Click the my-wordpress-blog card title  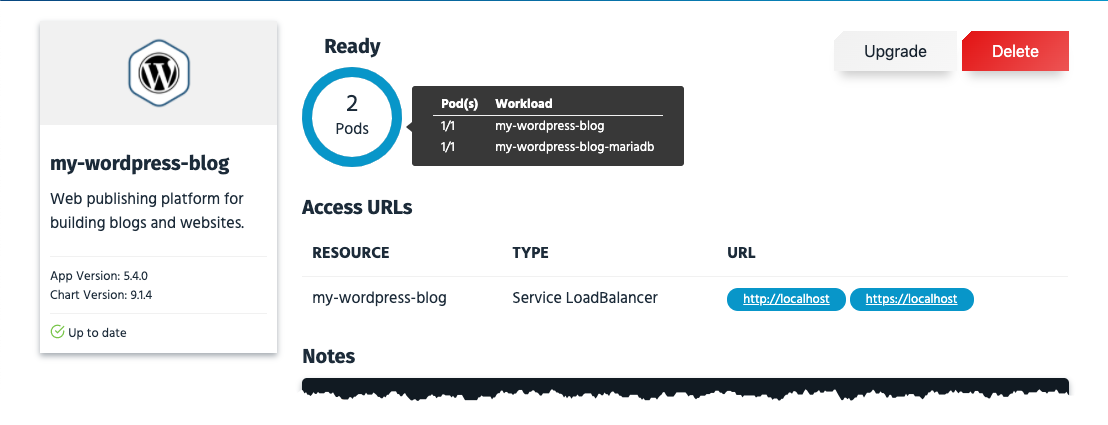139,162
